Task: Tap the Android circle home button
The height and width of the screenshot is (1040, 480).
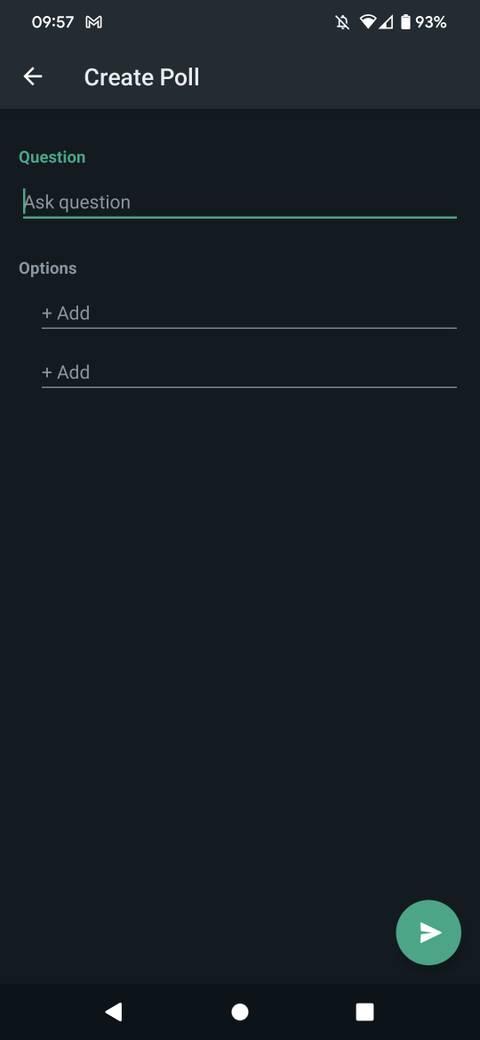Action: click(x=239, y=1011)
